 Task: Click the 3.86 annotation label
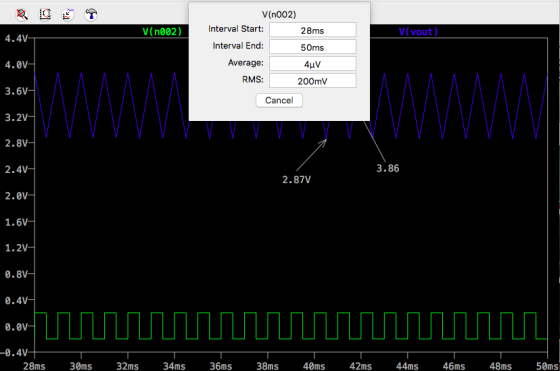pos(388,168)
